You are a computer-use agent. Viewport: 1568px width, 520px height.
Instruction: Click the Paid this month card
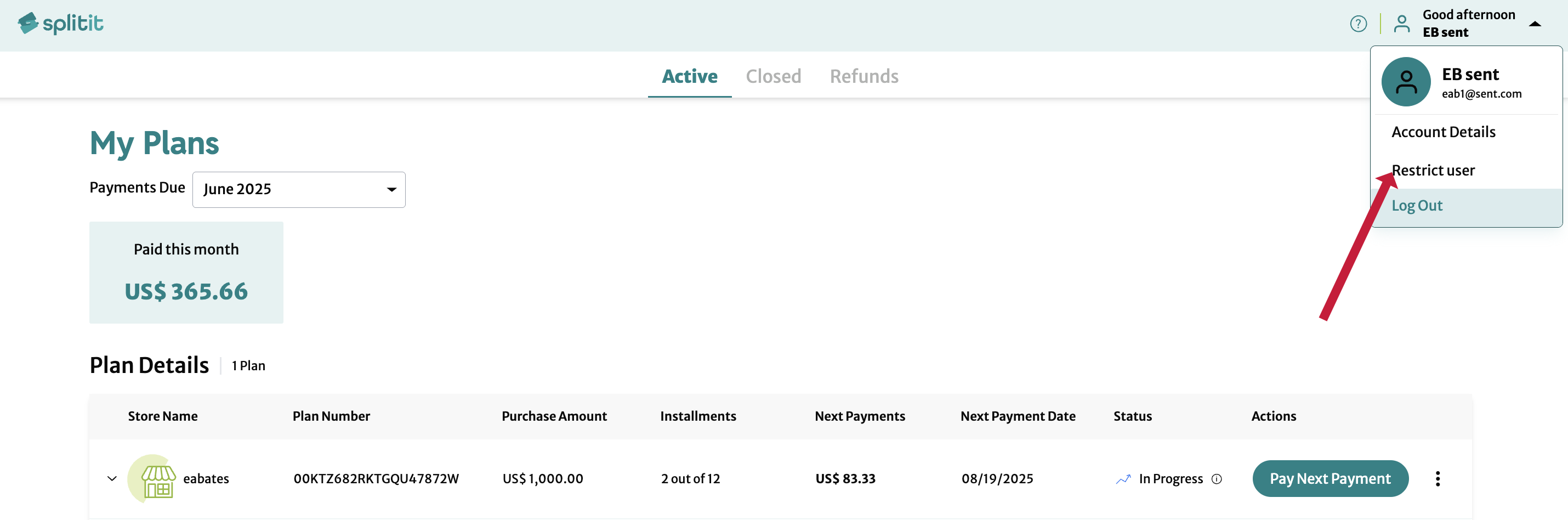186,272
